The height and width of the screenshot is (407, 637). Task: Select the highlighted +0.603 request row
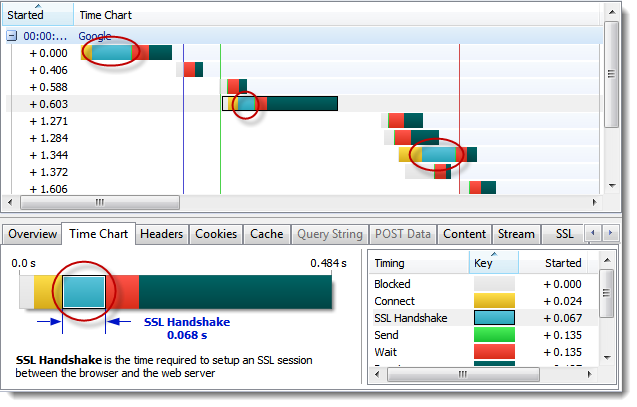click(x=304, y=104)
